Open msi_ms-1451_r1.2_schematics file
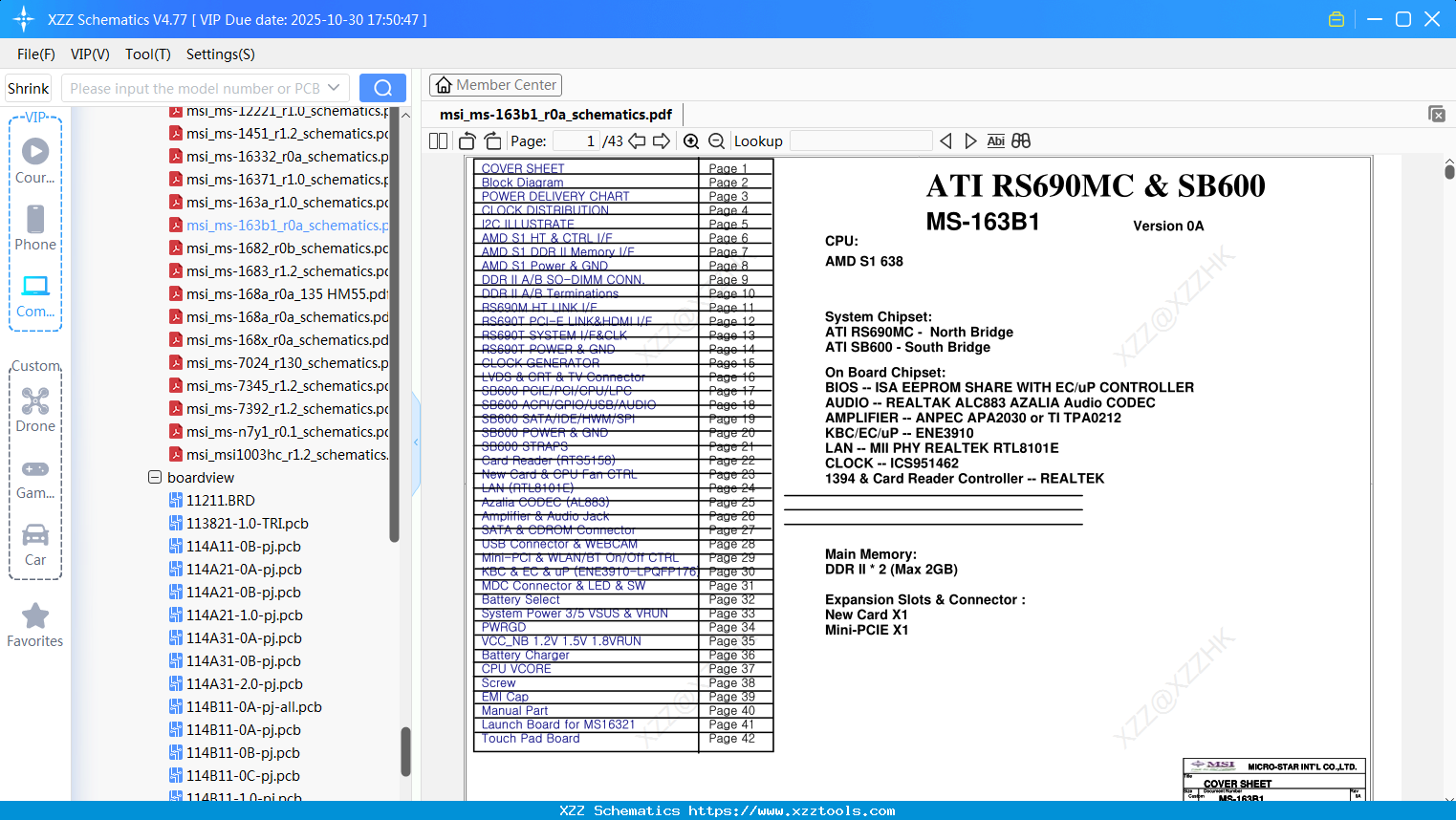Image resolution: width=1456 pixels, height=820 pixels. click(287, 134)
